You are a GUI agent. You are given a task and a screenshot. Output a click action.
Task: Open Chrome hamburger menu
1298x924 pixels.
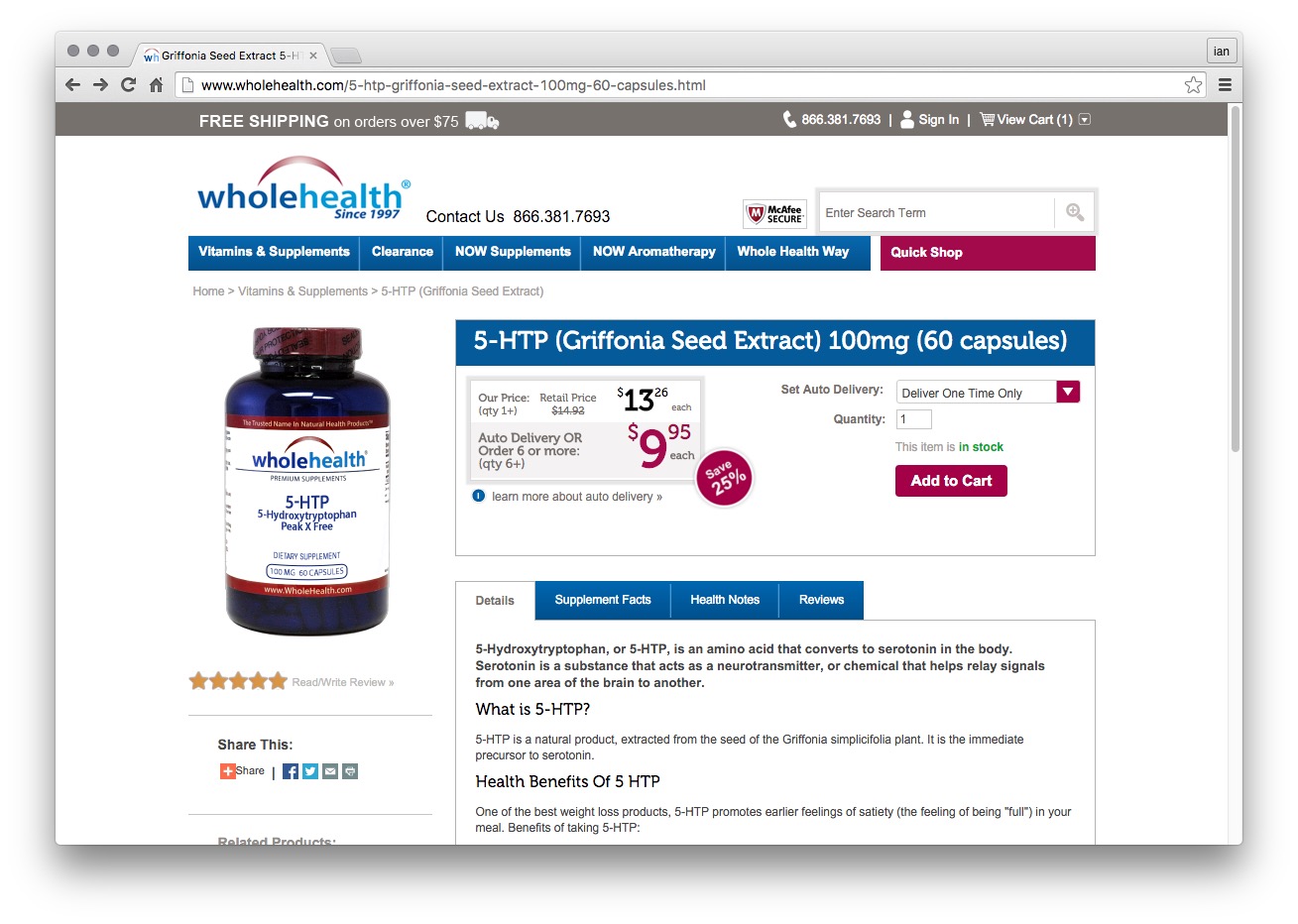coord(1225,85)
